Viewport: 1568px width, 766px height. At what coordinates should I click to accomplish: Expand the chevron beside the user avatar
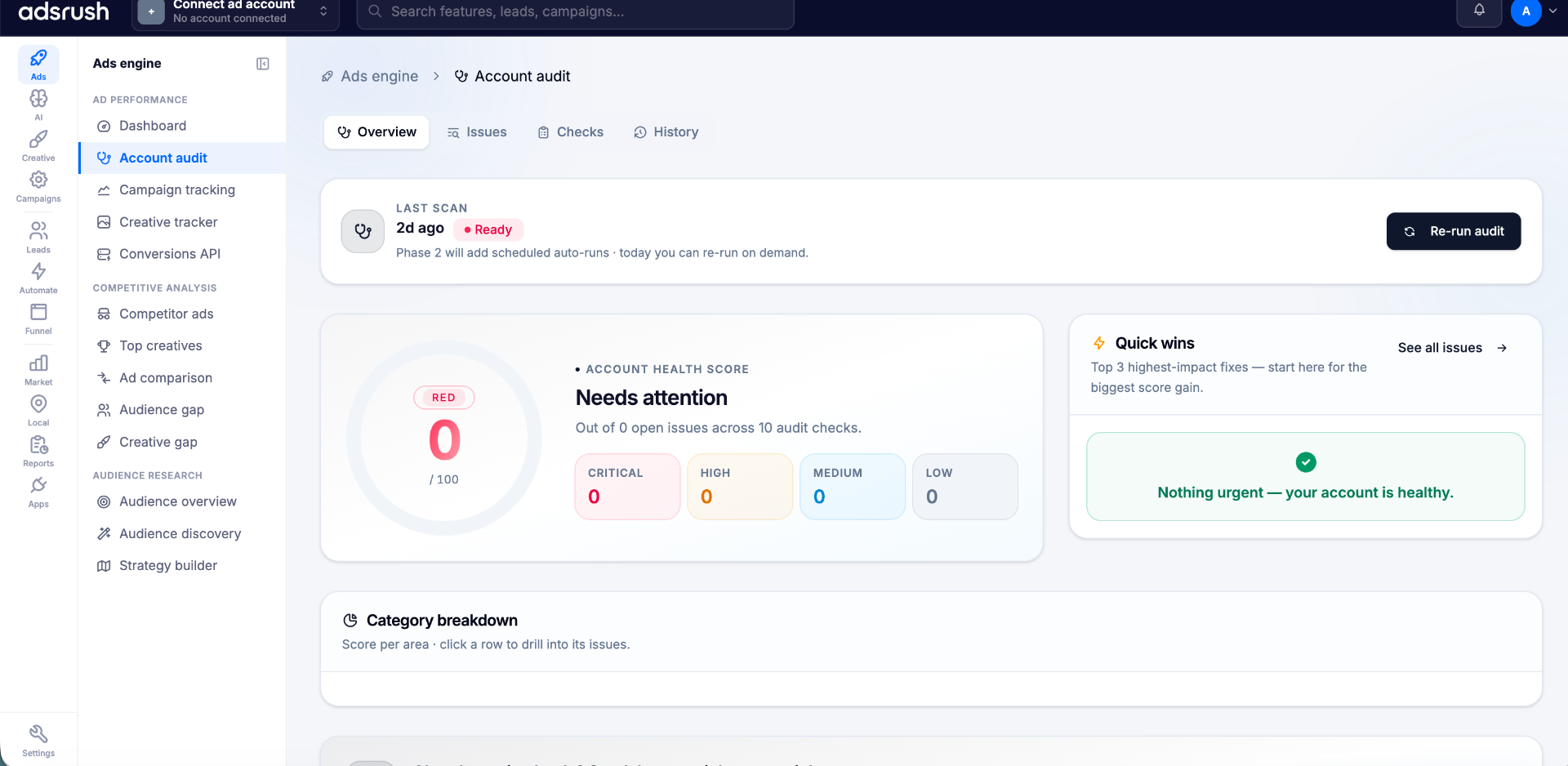1553,11
